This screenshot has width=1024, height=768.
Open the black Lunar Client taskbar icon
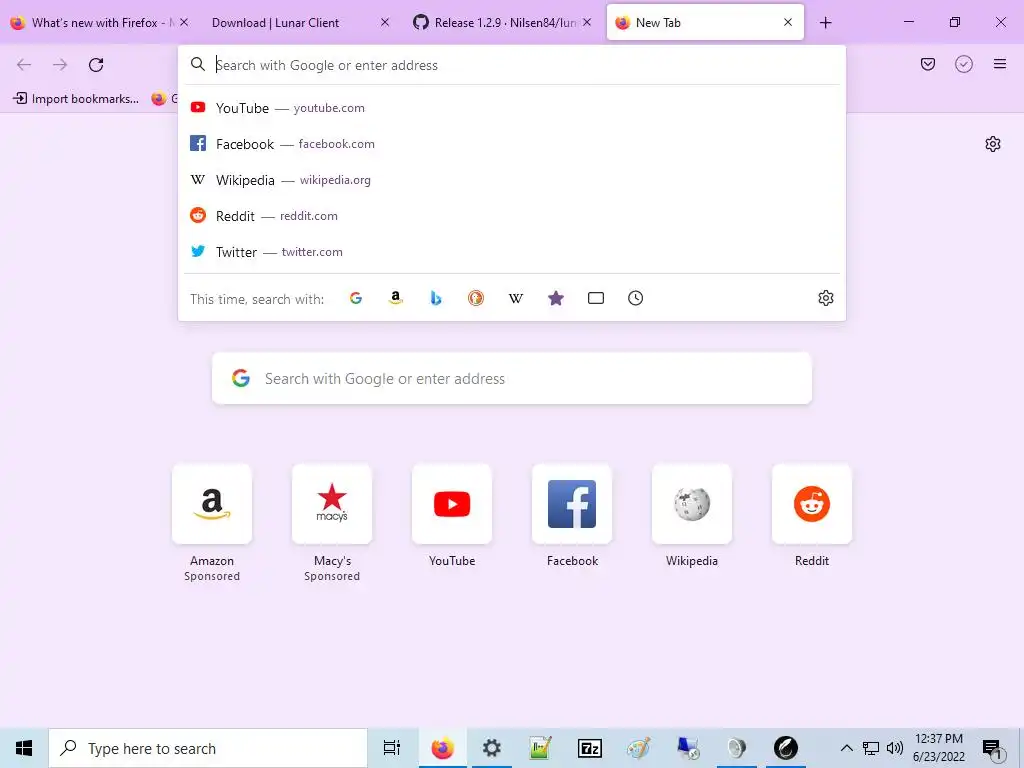[786, 748]
